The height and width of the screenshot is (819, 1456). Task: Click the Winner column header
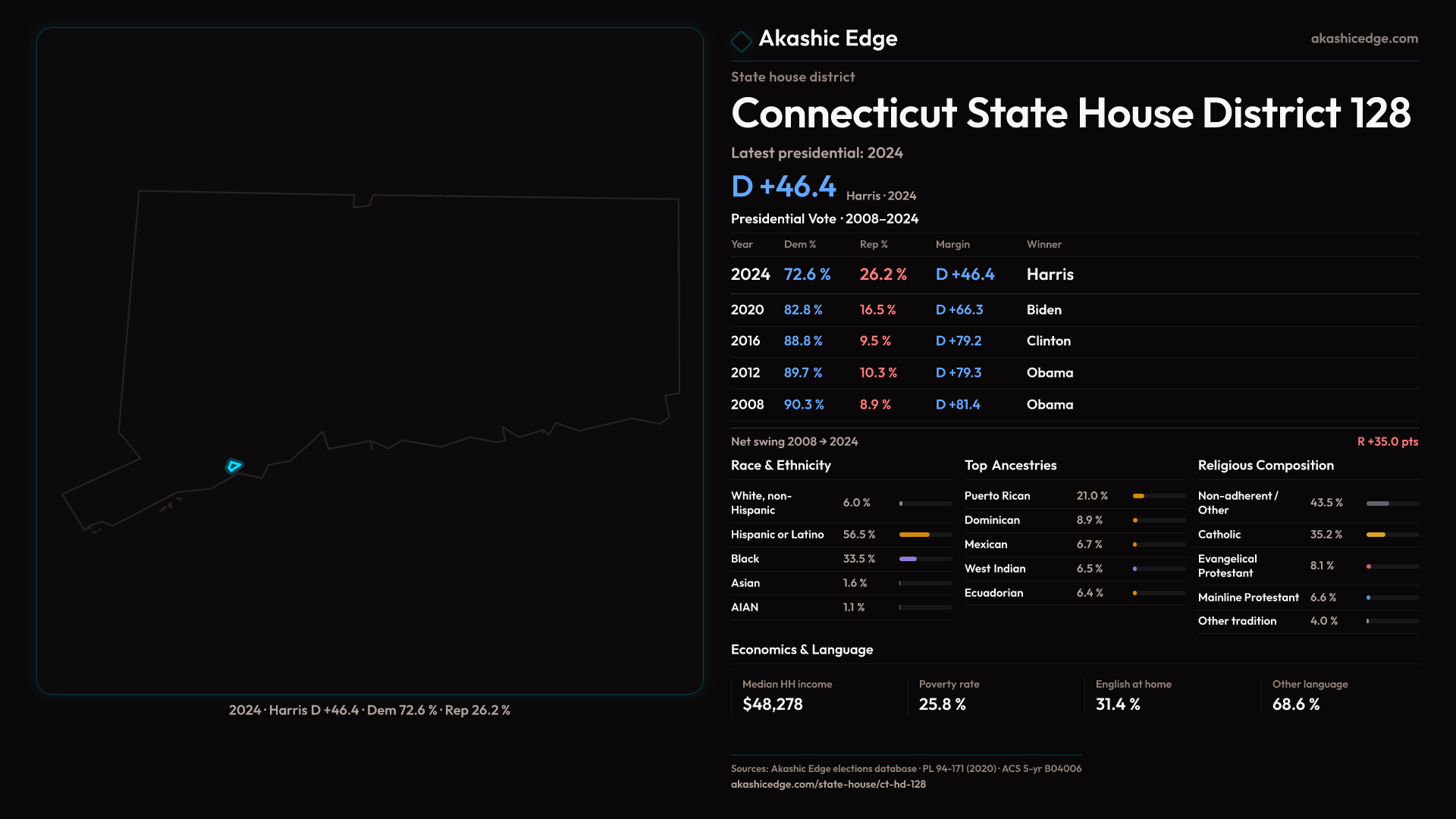[x=1043, y=244]
